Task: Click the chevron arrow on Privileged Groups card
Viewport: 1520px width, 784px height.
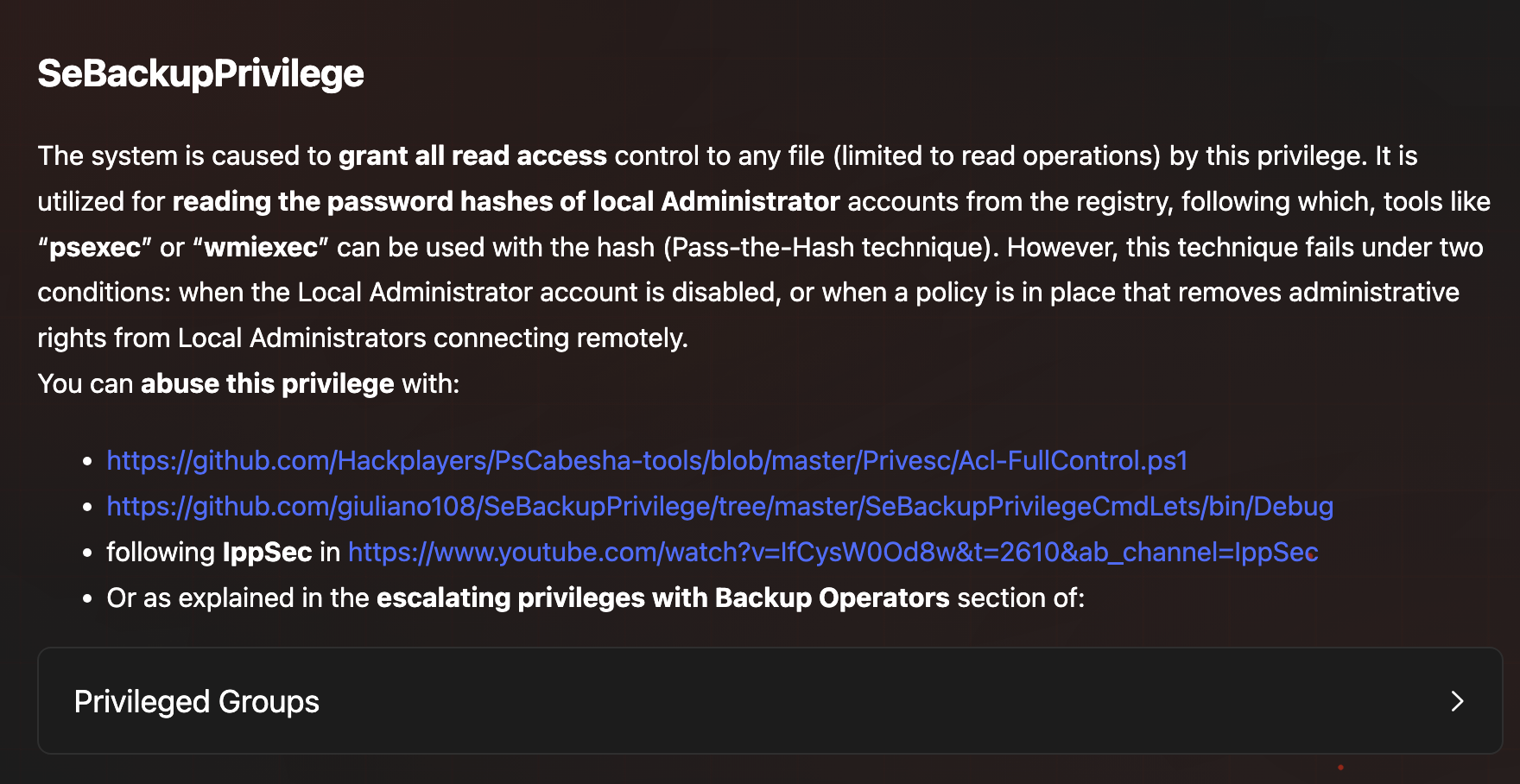Action: pos(1457,701)
